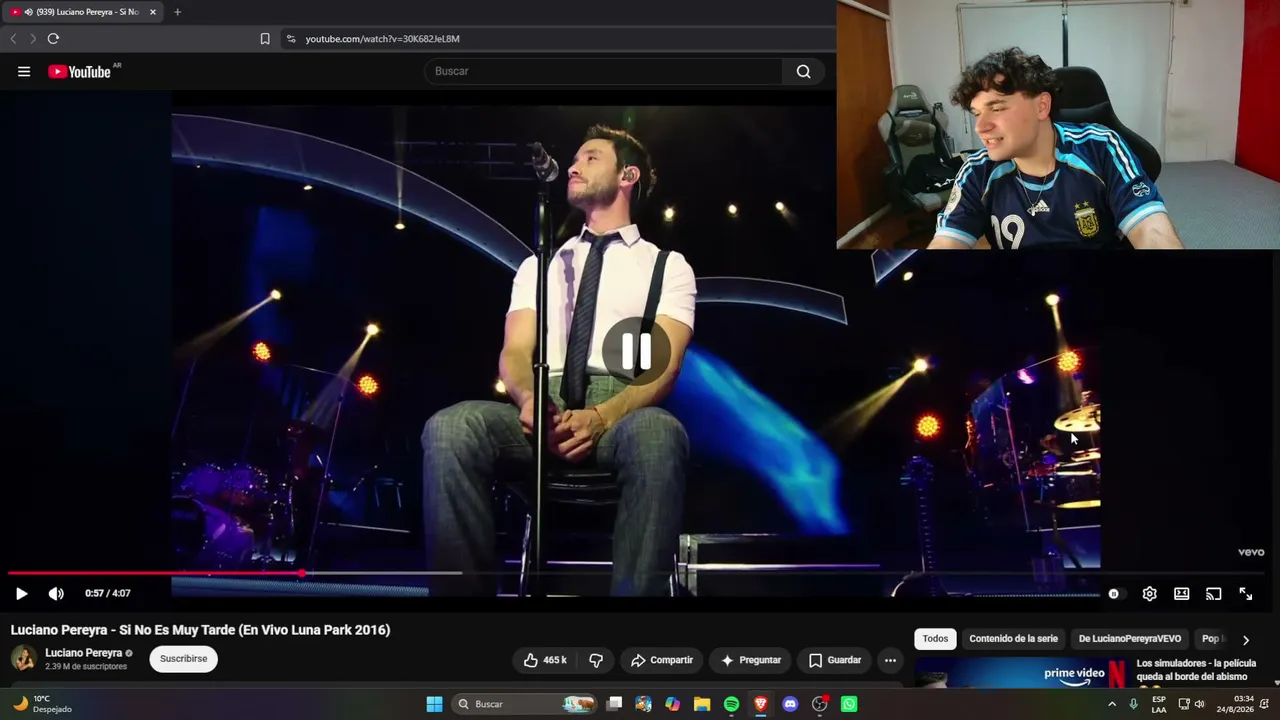Click the video title text

pyautogui.click(x=201, y=630)
